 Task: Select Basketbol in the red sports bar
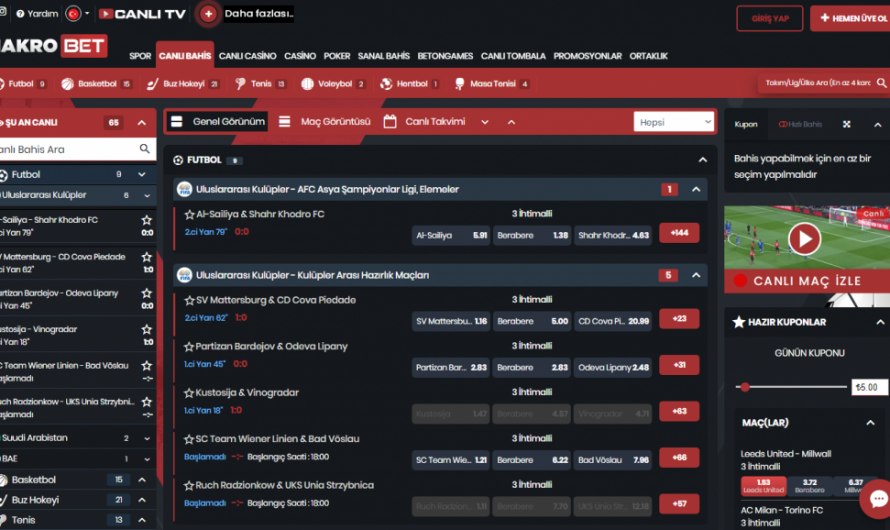tap(96, 84)
